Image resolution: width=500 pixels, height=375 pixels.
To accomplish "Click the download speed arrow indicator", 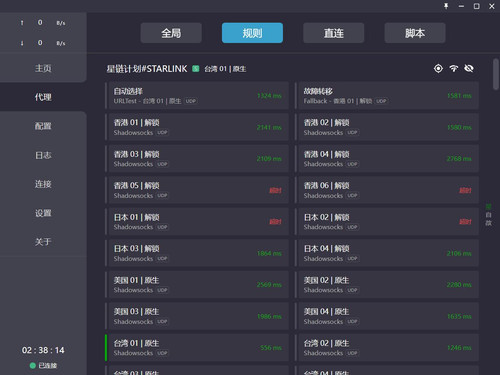I will [x=22, y=43].
